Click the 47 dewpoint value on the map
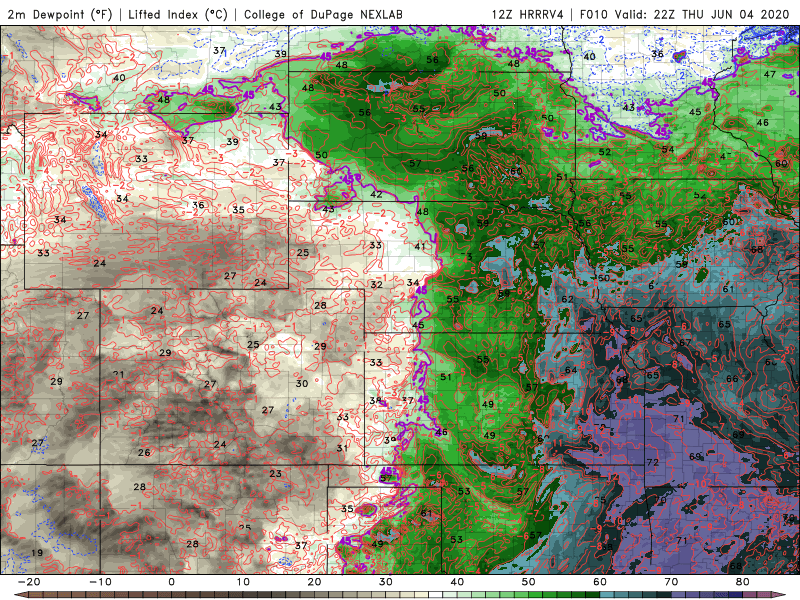 (x=770, y=74)
